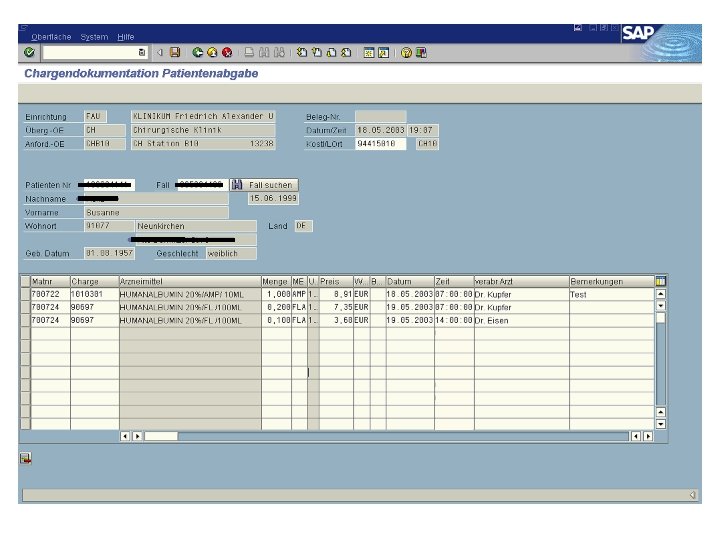Click the Arzneimittel column header
Screen dimensions: 720x540
[x=190, y=281]
